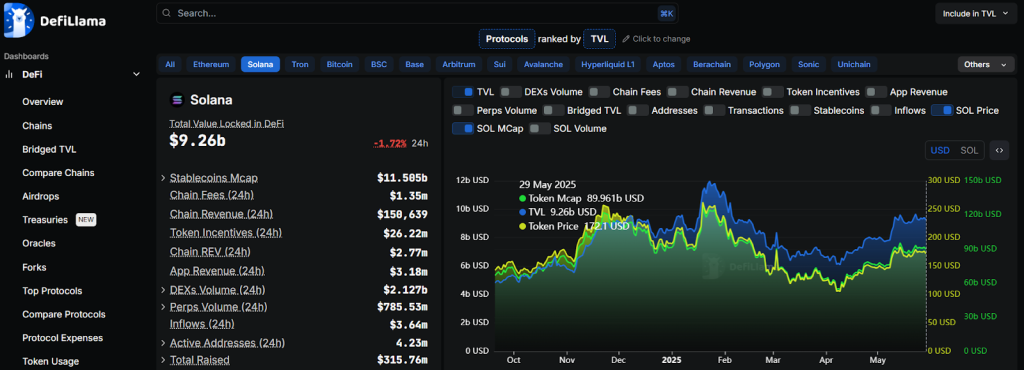
Task: Click the Click to change link
Action: click(656, 39)
